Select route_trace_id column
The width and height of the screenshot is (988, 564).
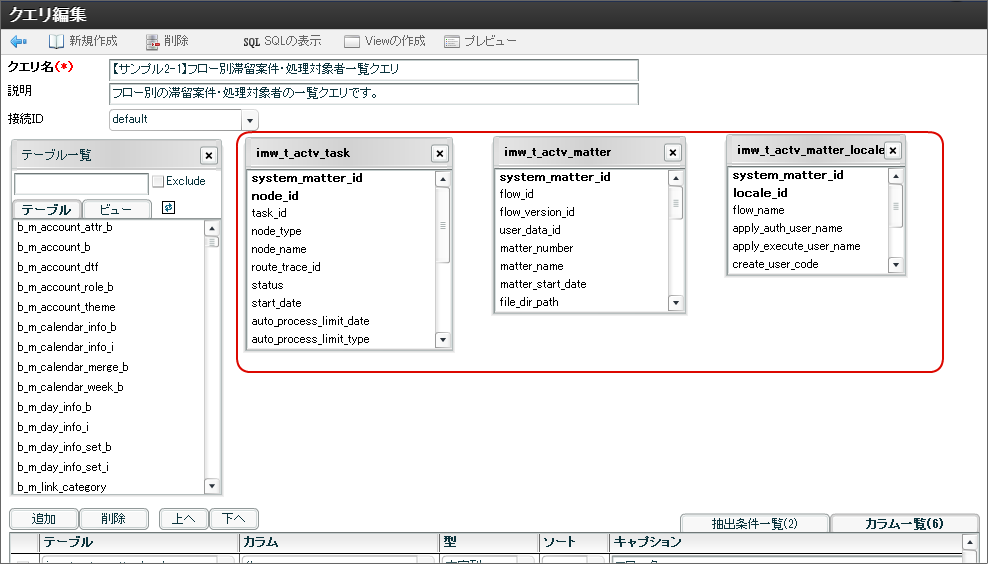point(286,267)
